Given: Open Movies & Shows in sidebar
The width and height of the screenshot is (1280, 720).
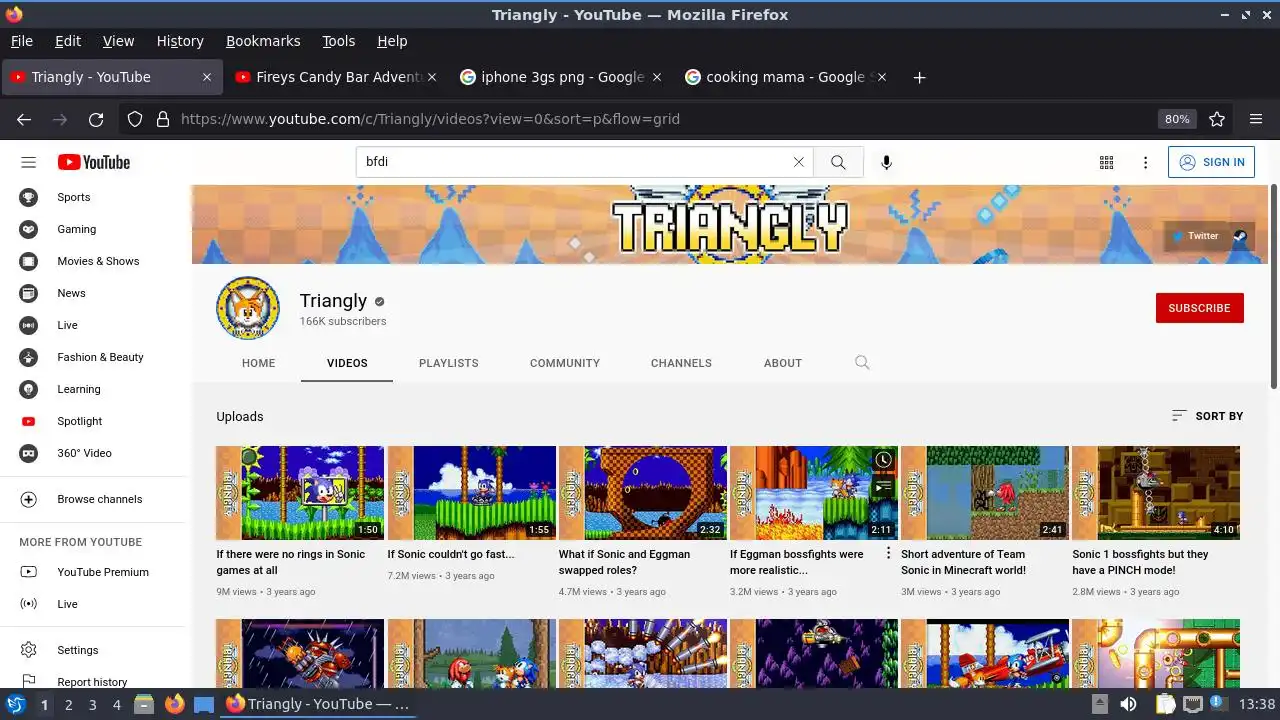Looking at the screenshot, I should [93, 261].
